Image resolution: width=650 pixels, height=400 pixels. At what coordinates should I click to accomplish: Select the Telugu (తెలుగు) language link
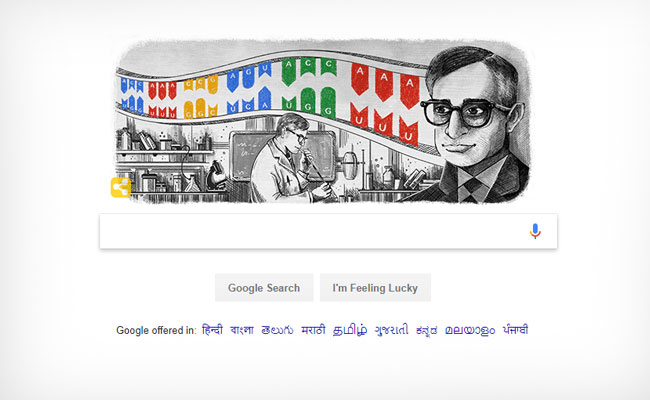tap(277, 330)
